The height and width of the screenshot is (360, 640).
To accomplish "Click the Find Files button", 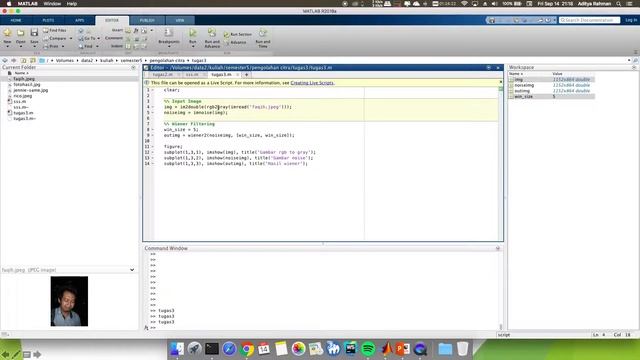I will [x=55, y=30].
